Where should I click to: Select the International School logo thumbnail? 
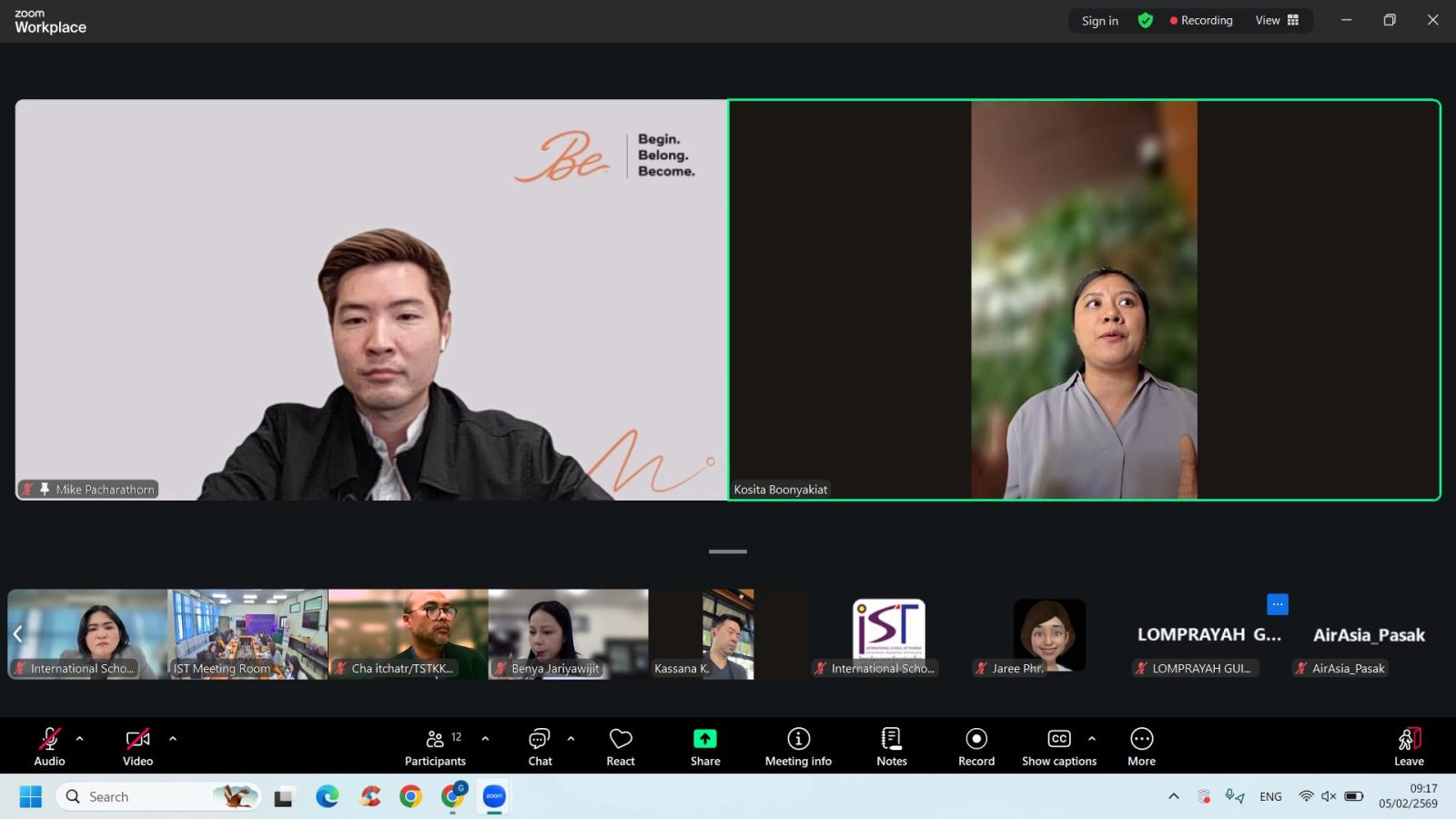[x=888, y=634]
